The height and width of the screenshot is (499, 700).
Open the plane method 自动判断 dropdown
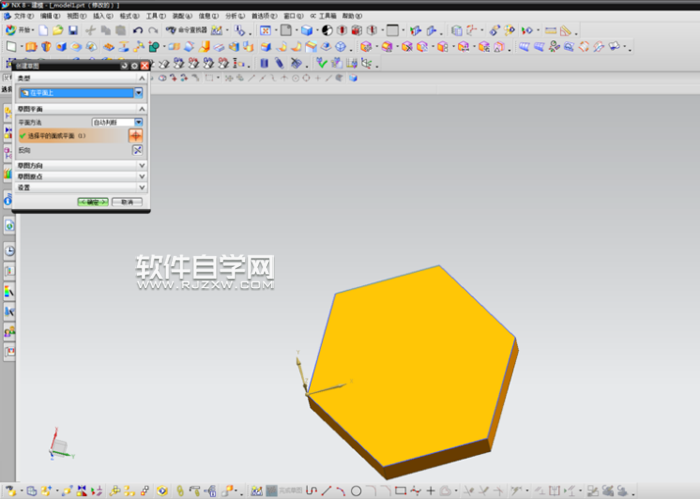(x=139, y=122)
